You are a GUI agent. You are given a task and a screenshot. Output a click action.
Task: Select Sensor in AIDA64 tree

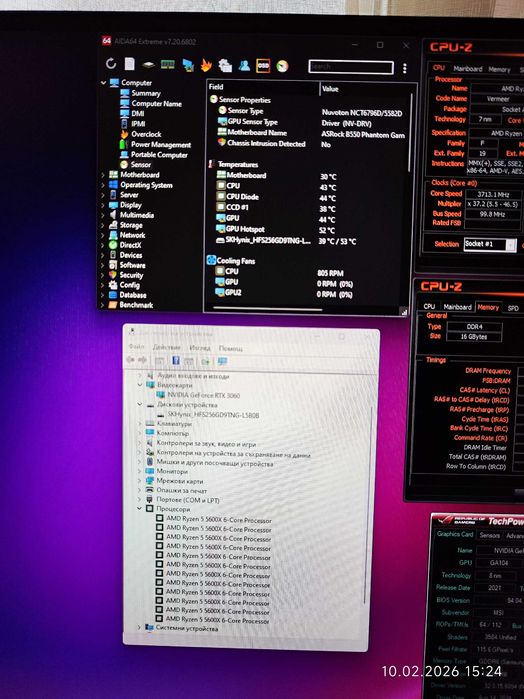pyautogui.click(x=140, y=165)
